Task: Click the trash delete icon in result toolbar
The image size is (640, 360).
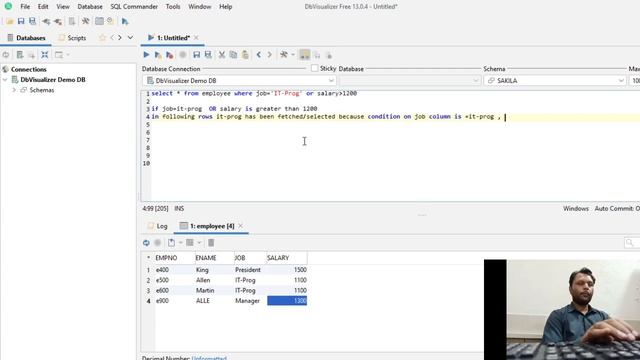Action: (211, 243)
